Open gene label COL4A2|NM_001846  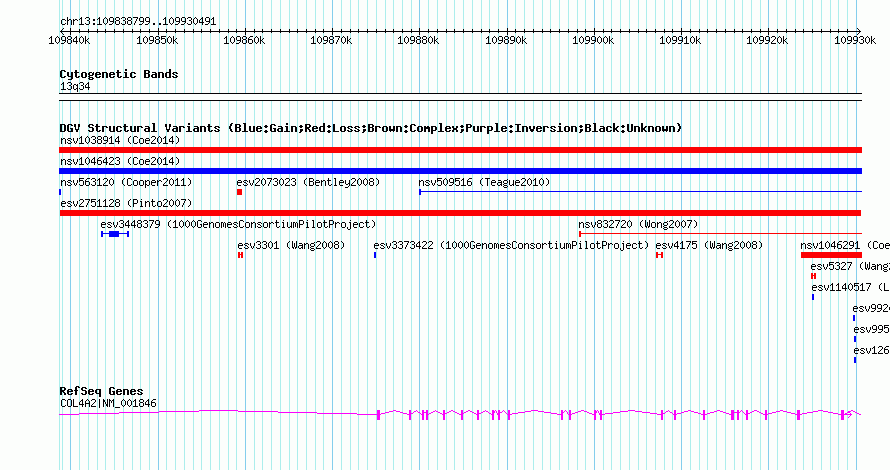[108, 404]
